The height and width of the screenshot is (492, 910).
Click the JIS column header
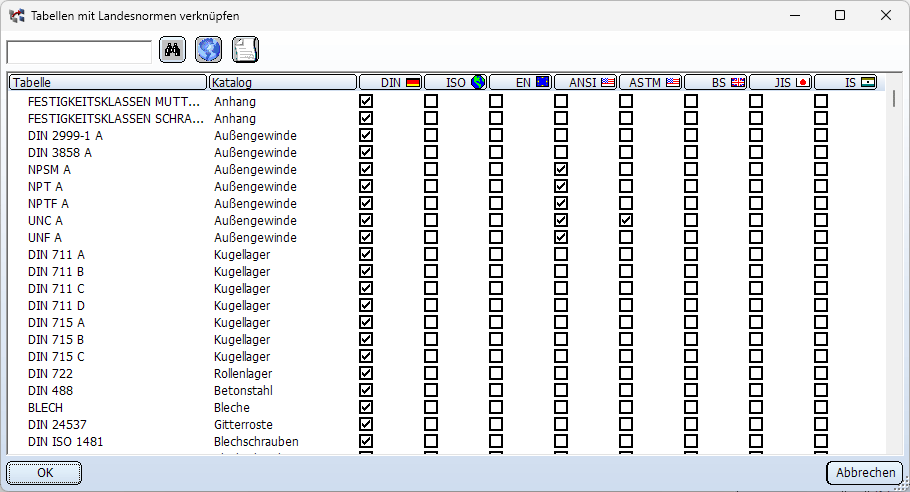(x=781, y=82)
